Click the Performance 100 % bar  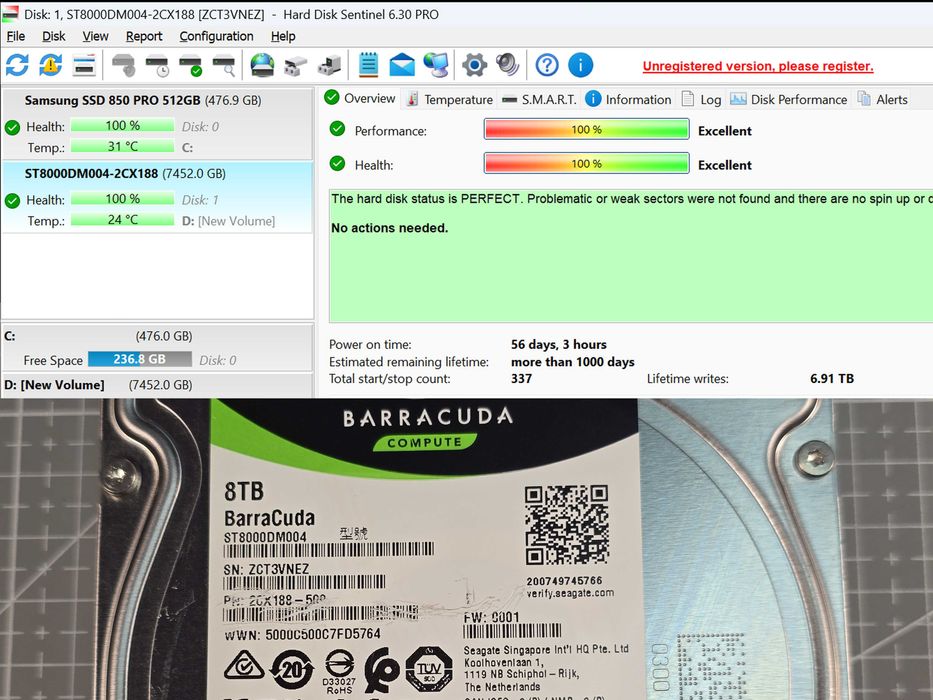(587, 129)
